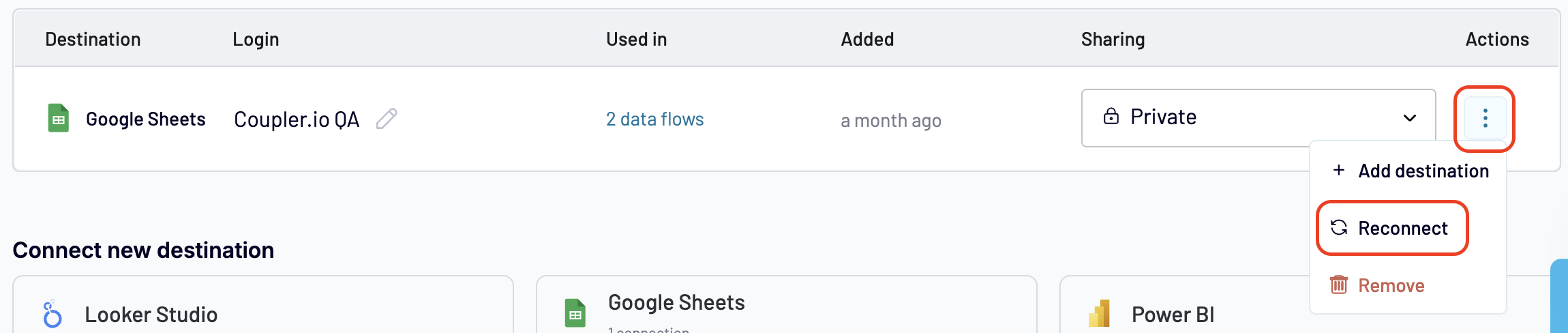Click the trash icon next to Remove
1568x333 pixels.
pyautogui.click(x=1339, y=285)
